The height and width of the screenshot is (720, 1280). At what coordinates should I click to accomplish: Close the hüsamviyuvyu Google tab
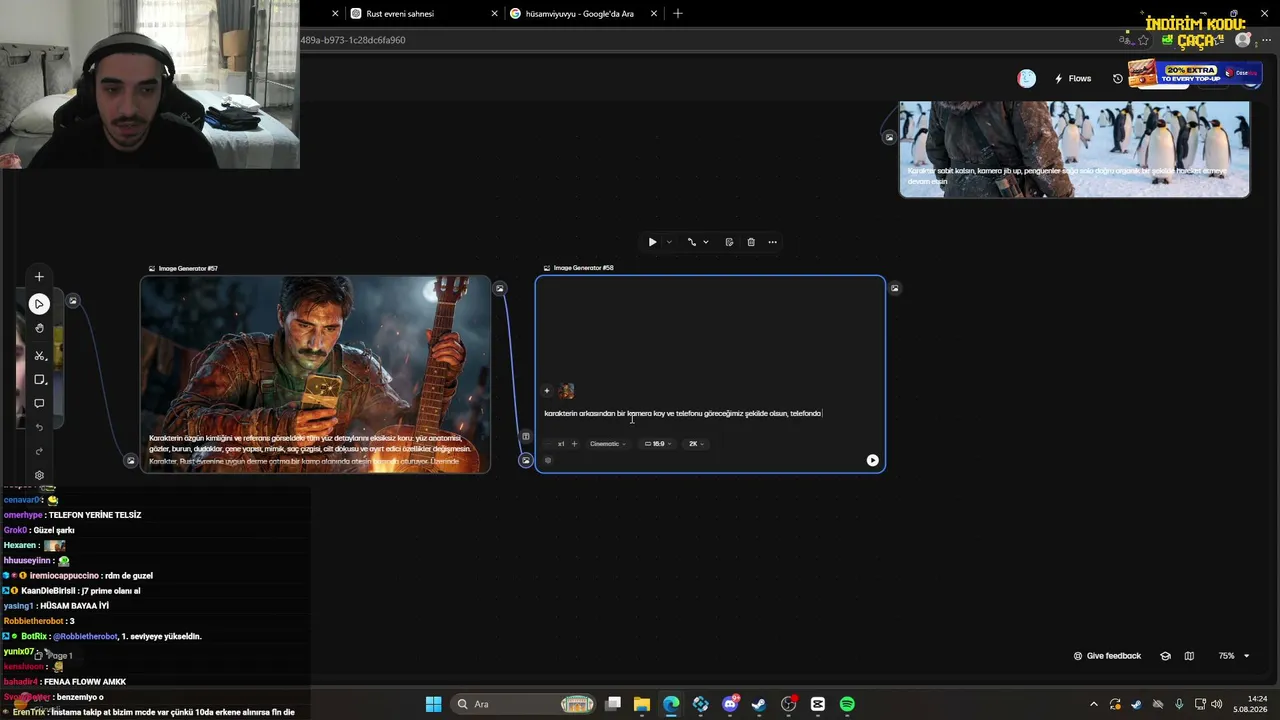click(655, 14)
